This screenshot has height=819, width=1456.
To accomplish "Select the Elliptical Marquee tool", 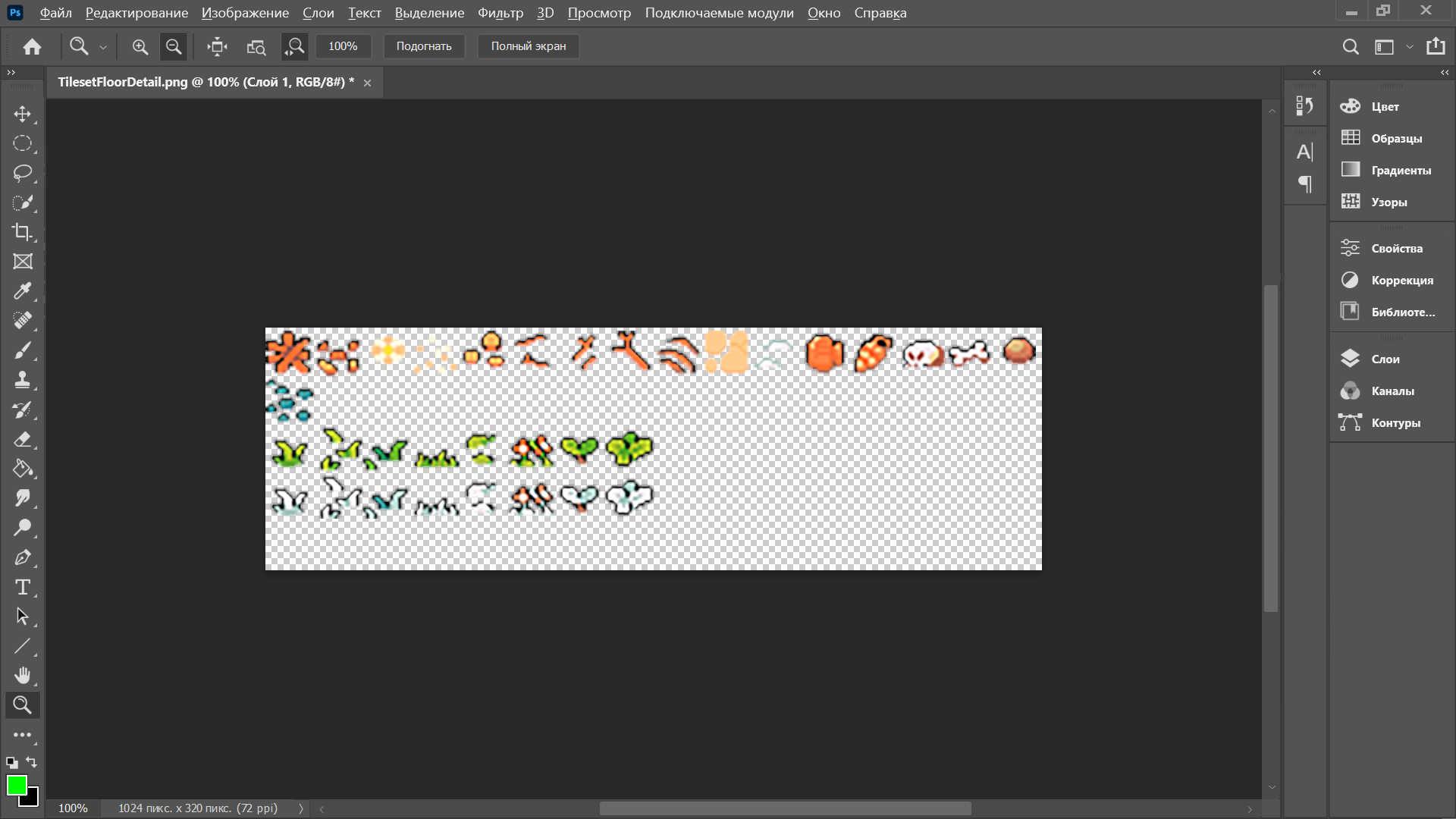I will click(23, 143).
